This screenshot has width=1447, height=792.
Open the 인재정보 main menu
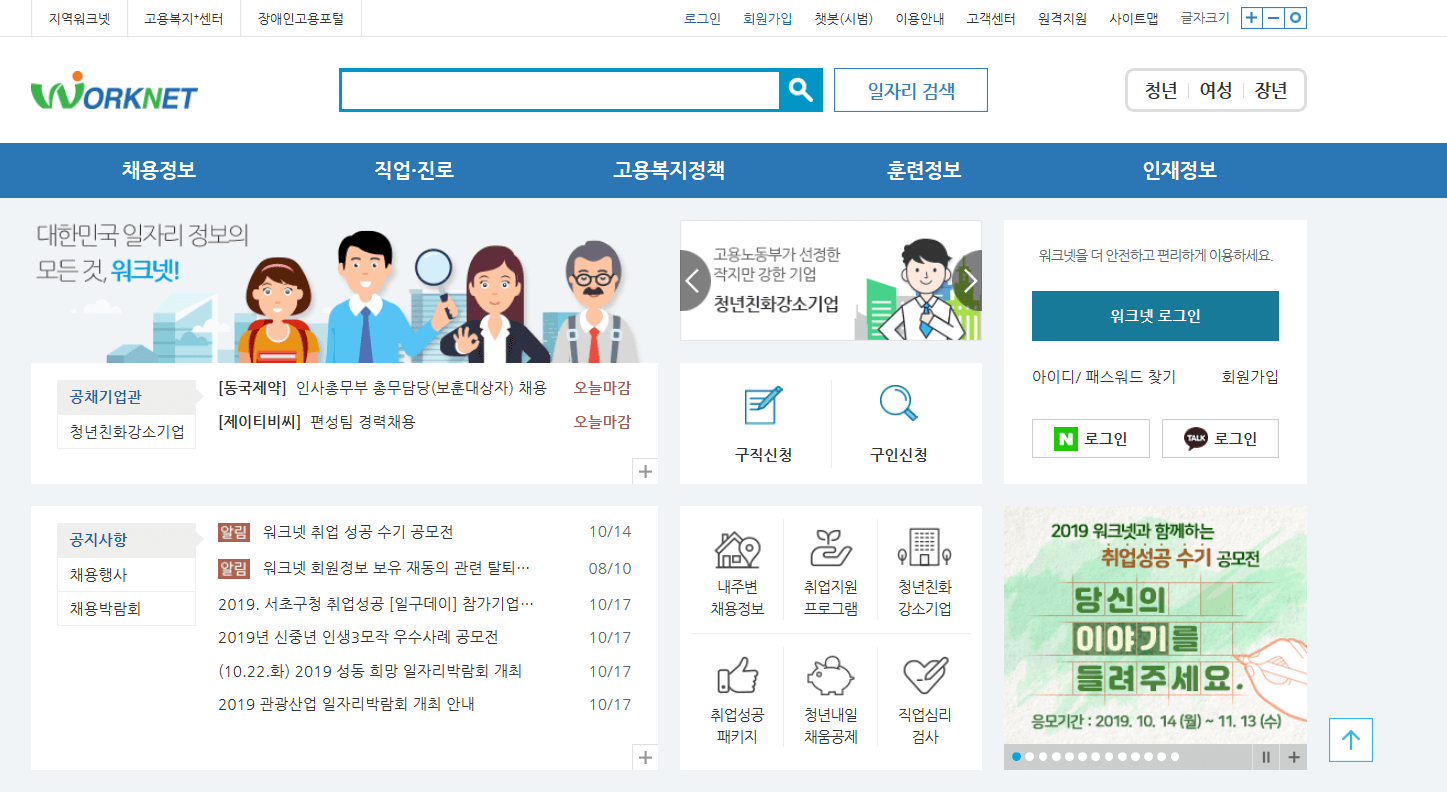[1180, 170]
